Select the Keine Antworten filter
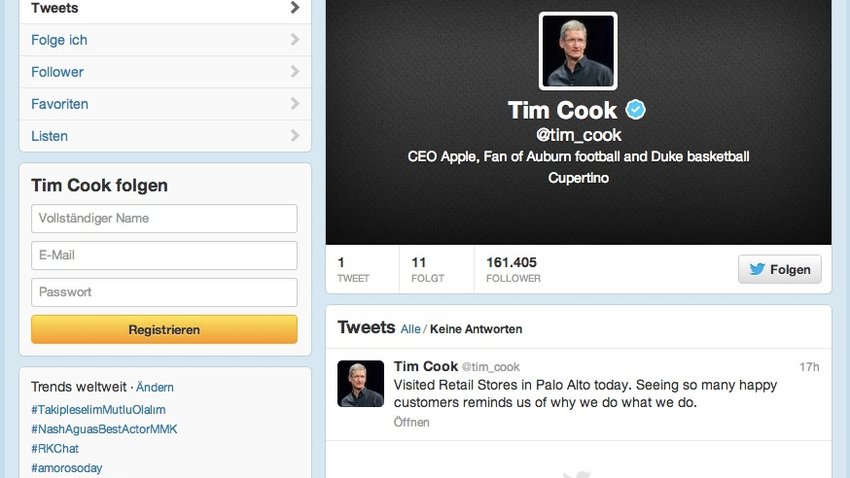850x478 pixels. [476, 329]
